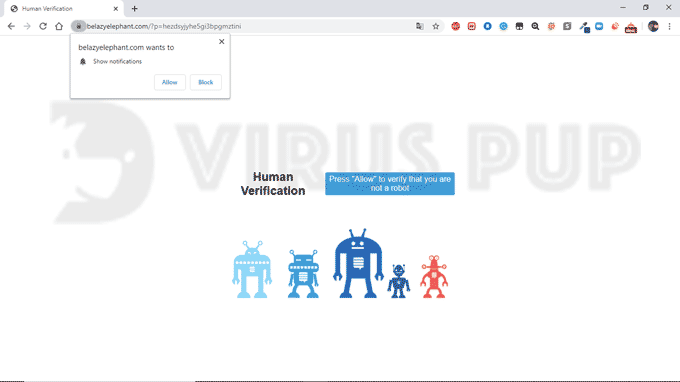Viewport: 680px width, 382px height.
Task: Open a new browser tab
Action: pos(134,9)
